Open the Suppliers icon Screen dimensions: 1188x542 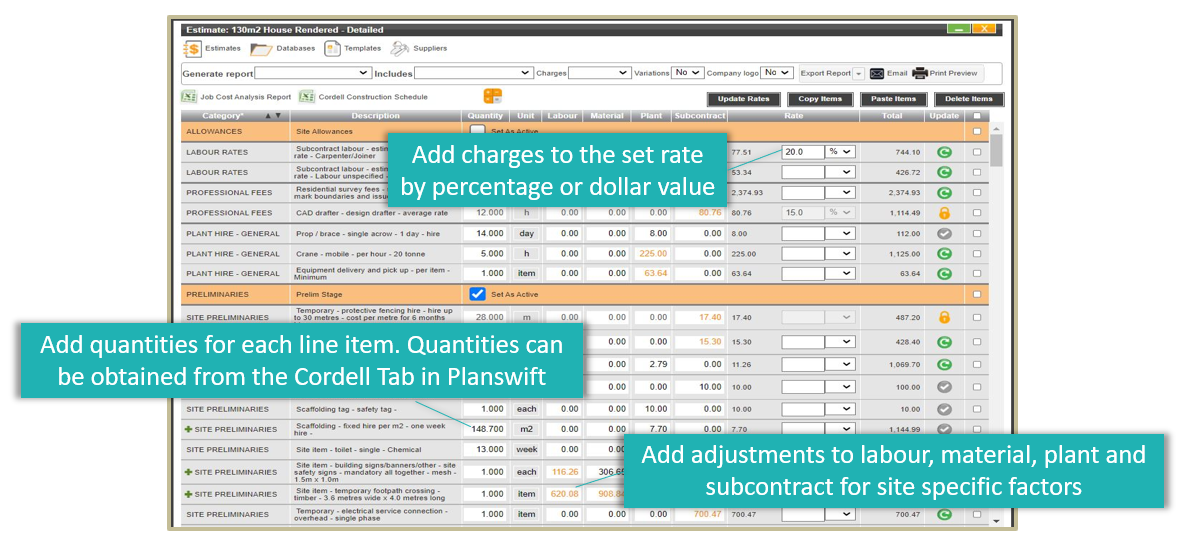tap(399, 49)
